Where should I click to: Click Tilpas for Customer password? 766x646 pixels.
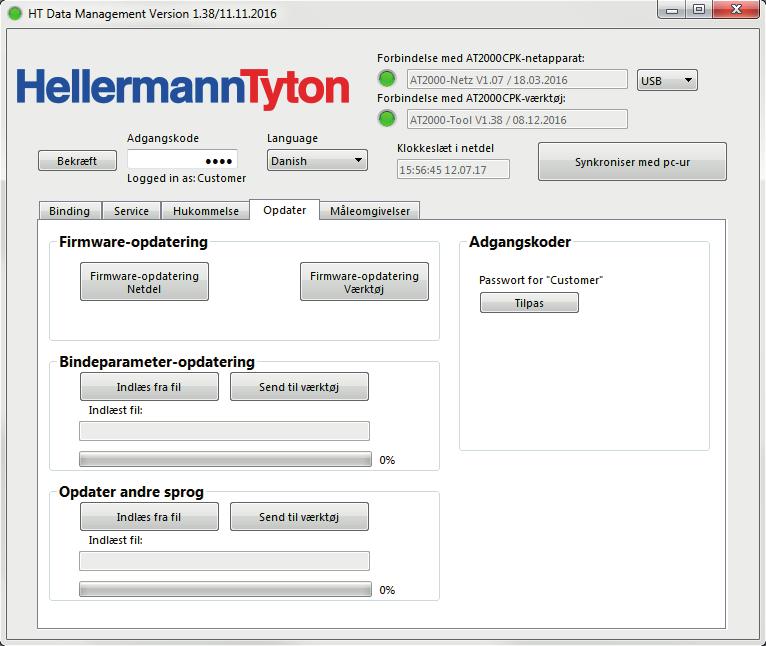click(x=529, y=303)
